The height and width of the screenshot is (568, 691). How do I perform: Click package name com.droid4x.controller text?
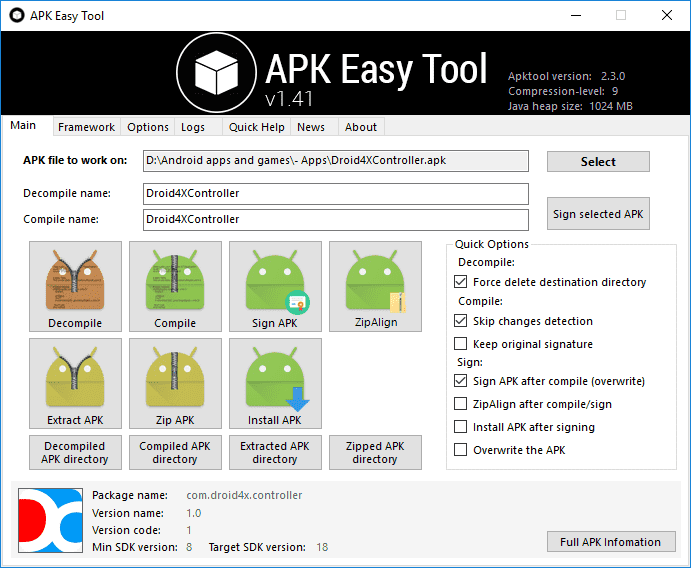[x=244, y=495]
